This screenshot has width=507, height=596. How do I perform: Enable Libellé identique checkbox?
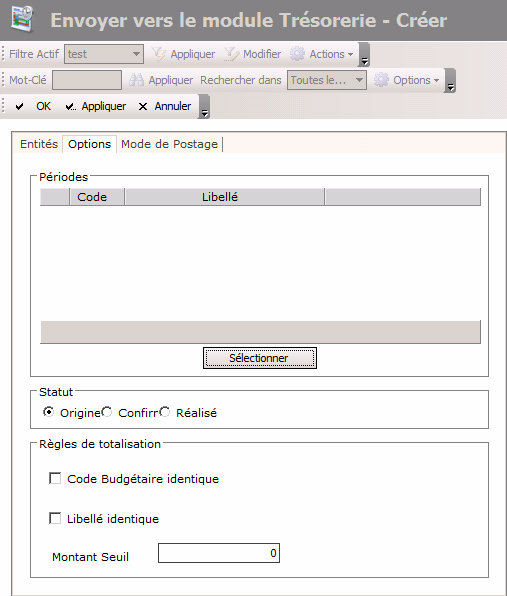(x=55, y=518)
